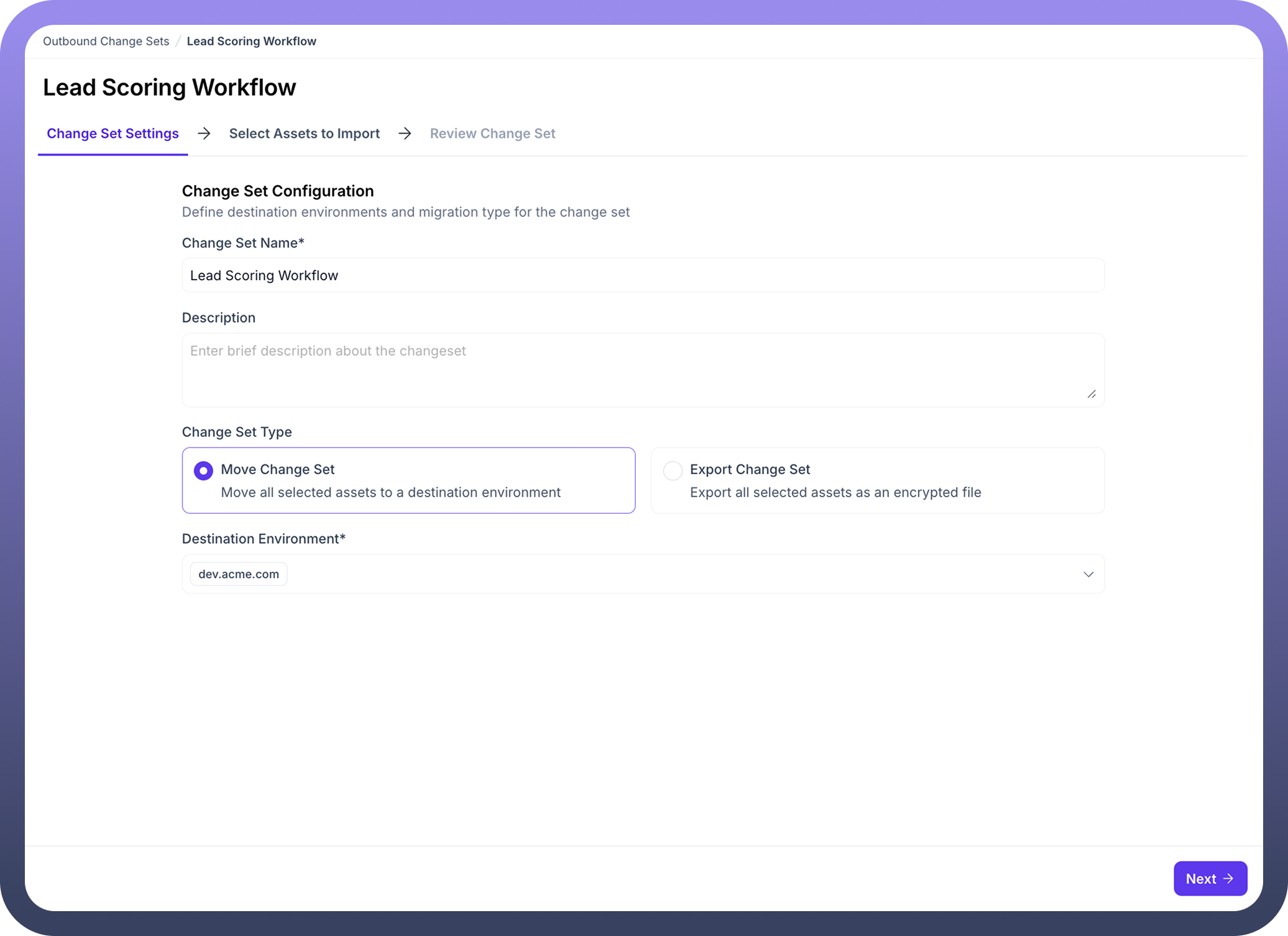This screenshot has height=936, width=1288.
Task: Click the arrow icon inside the Next button
Action: tap(1228, 878)
